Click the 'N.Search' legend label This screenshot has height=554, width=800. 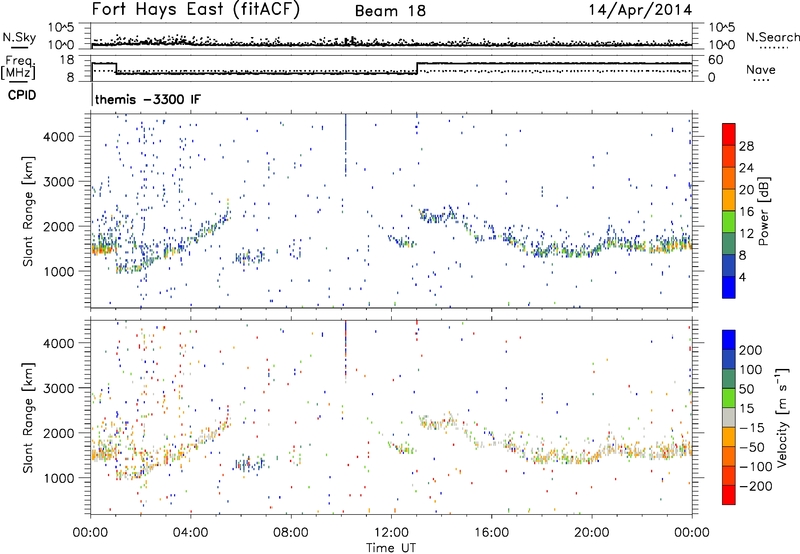tap(773, 37)
